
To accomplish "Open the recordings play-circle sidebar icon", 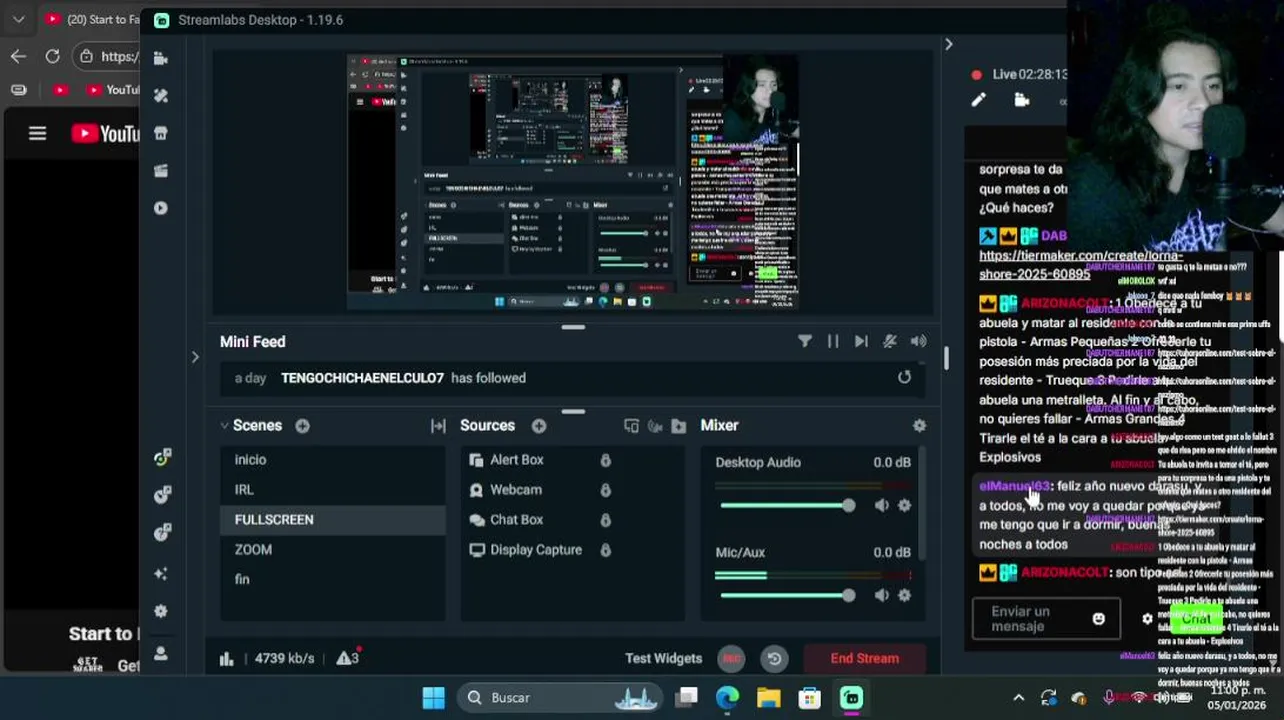I will tap(161, 208).
